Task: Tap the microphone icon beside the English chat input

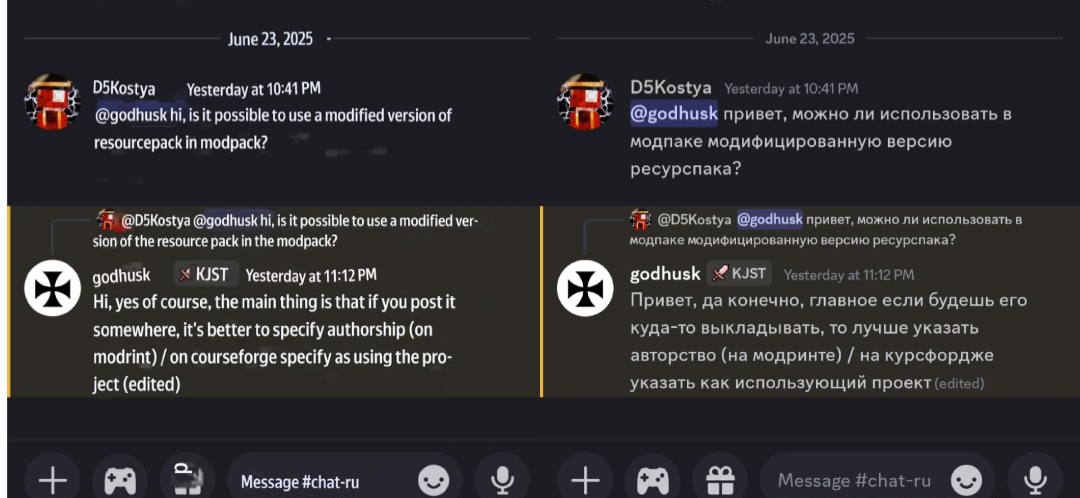Action: [x=502, y=480]
